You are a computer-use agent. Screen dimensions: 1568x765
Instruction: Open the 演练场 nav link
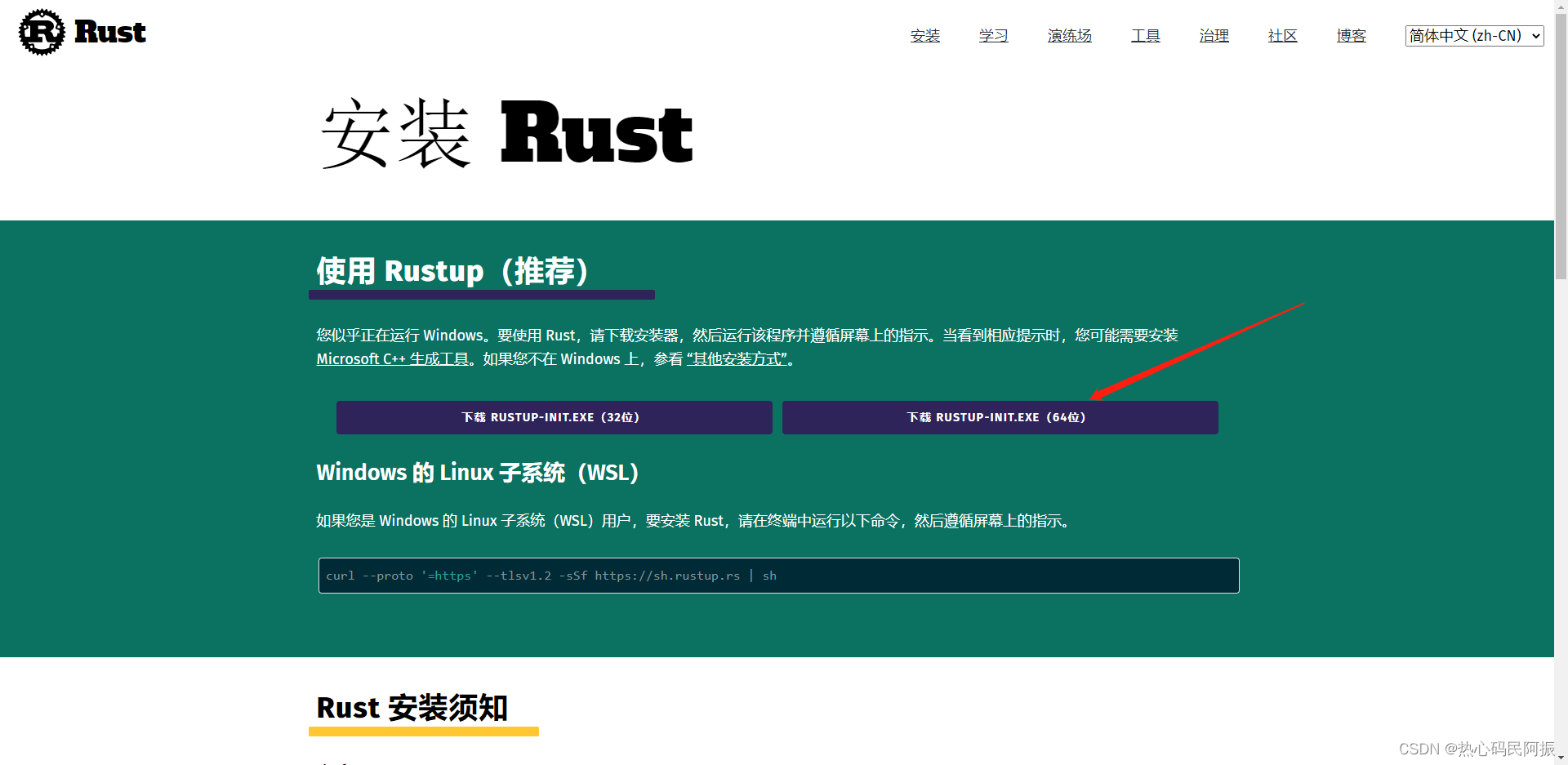tap(1070, 36)
